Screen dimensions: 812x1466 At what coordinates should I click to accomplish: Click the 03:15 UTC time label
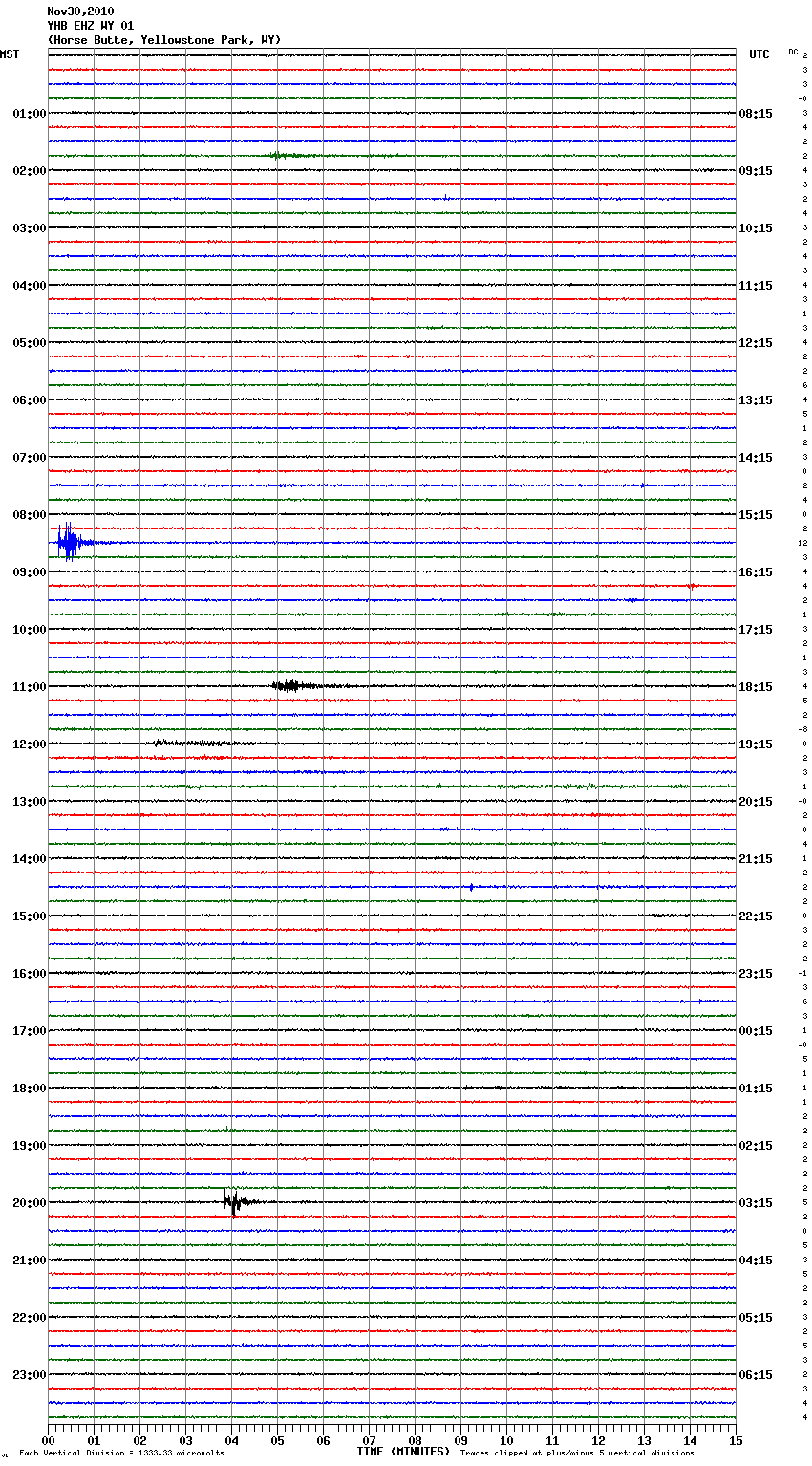(756, 1203)
